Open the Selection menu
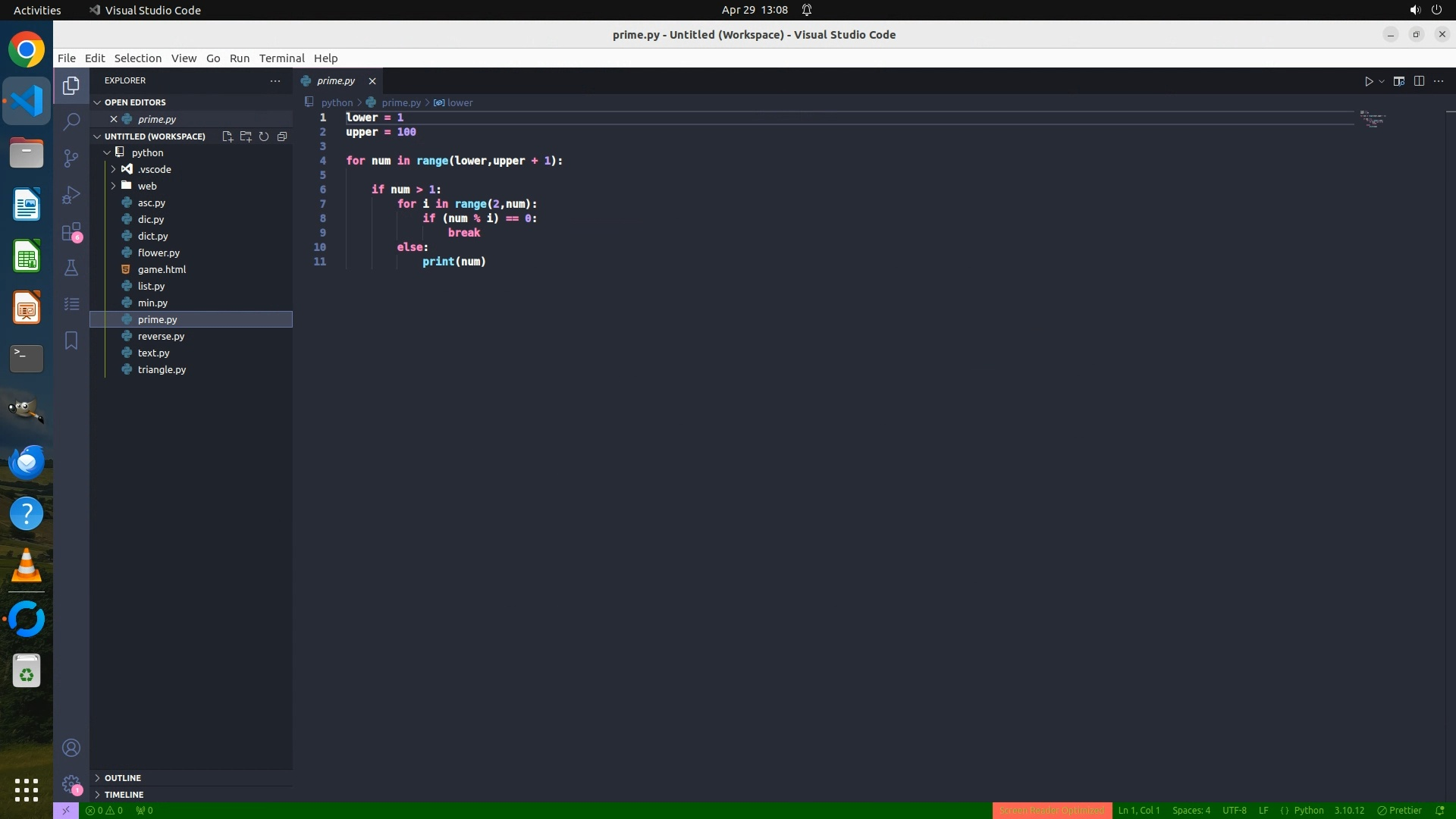1456x819 pixels. pos(137,58)
